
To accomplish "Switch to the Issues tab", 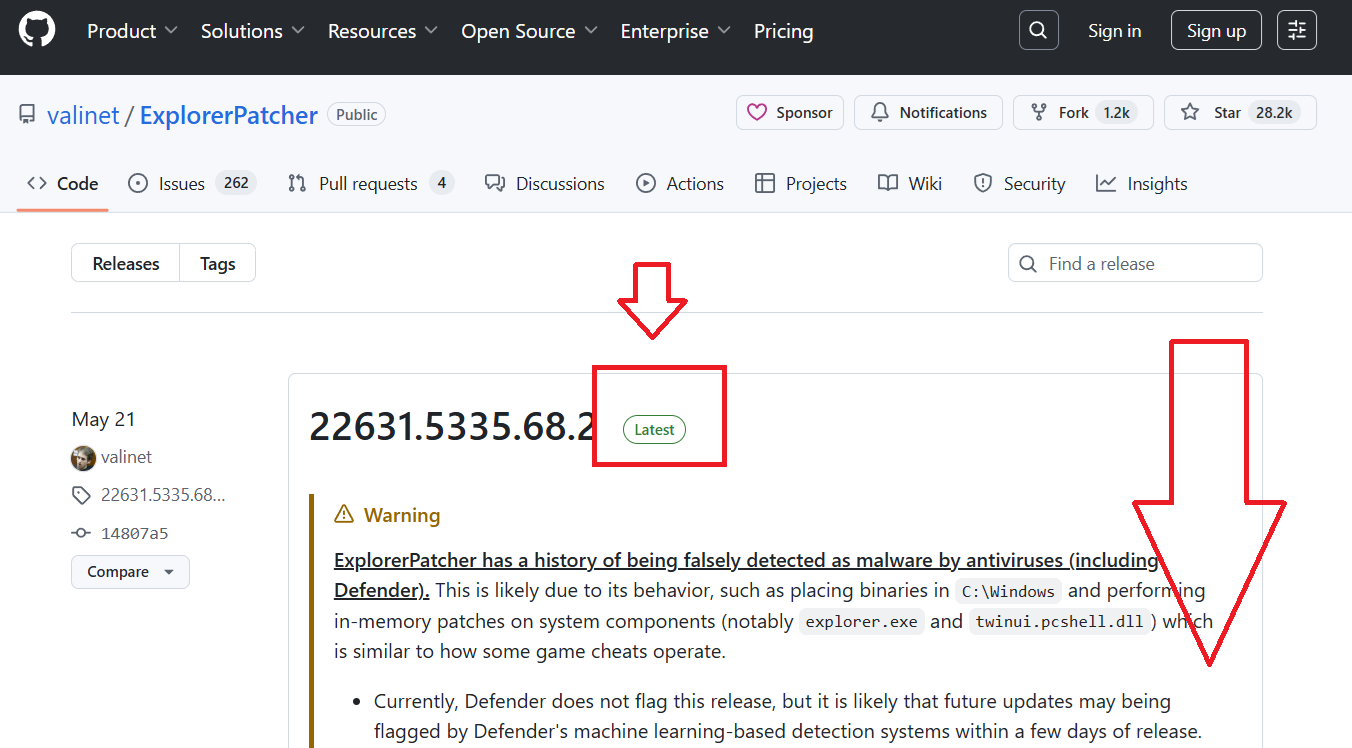I will coord(192,184).
